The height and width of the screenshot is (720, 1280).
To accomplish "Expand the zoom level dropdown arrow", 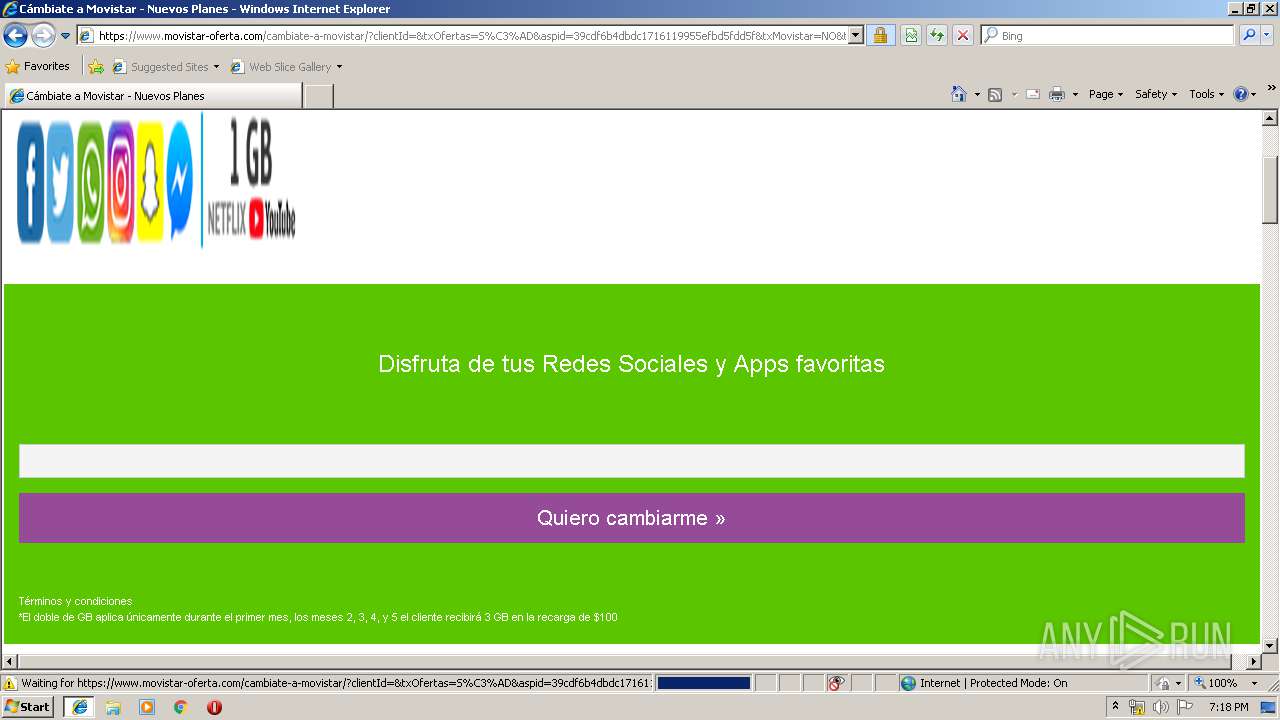I will (1254, 683).
